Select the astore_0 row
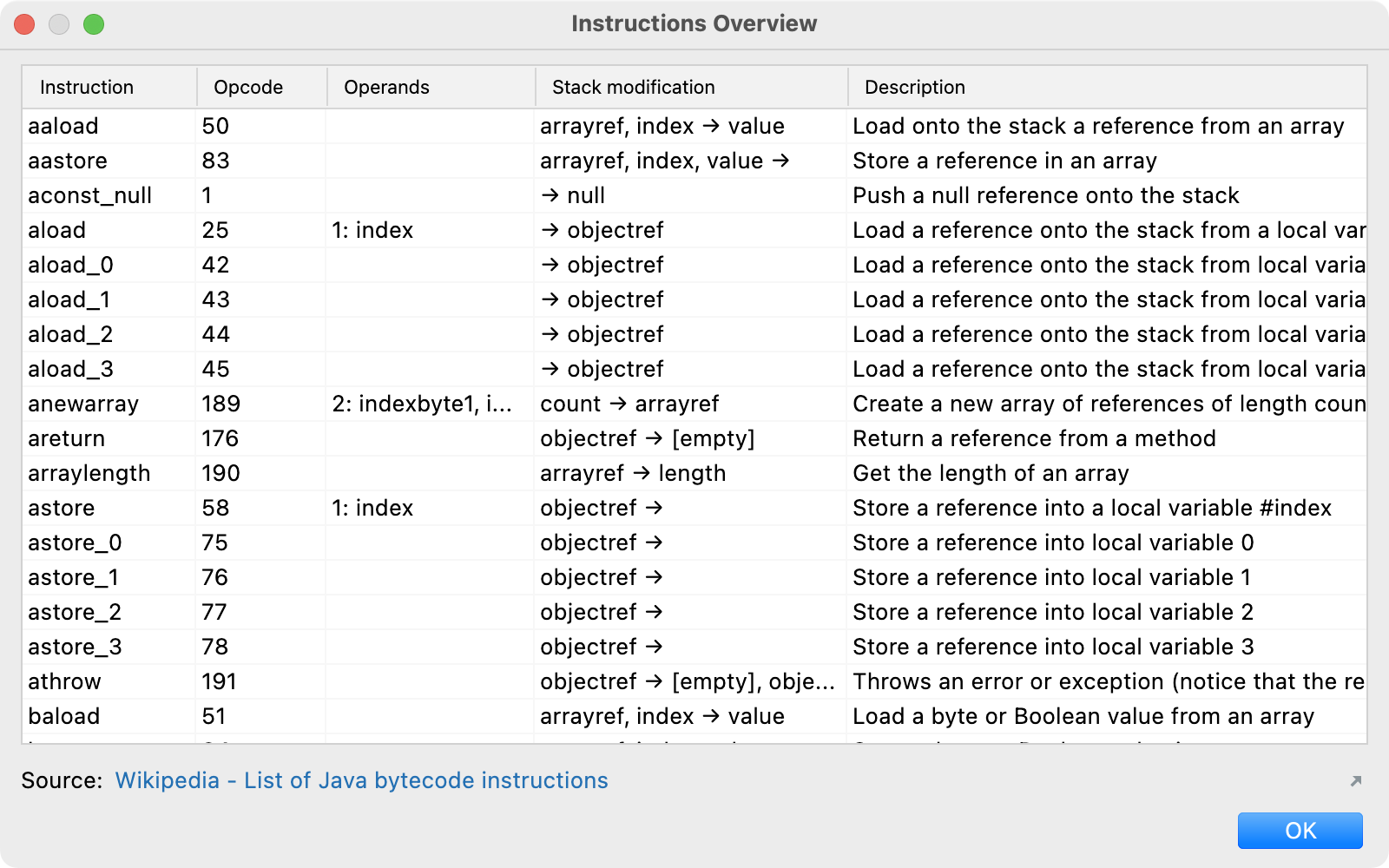The width and height of the screenshot is (1389, 868). tap(694, 542)
